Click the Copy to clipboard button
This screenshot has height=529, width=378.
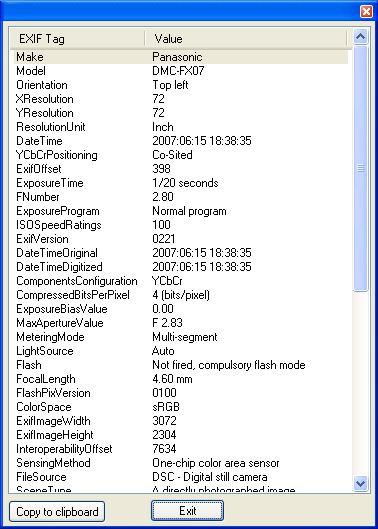click(x=57, y=511)
